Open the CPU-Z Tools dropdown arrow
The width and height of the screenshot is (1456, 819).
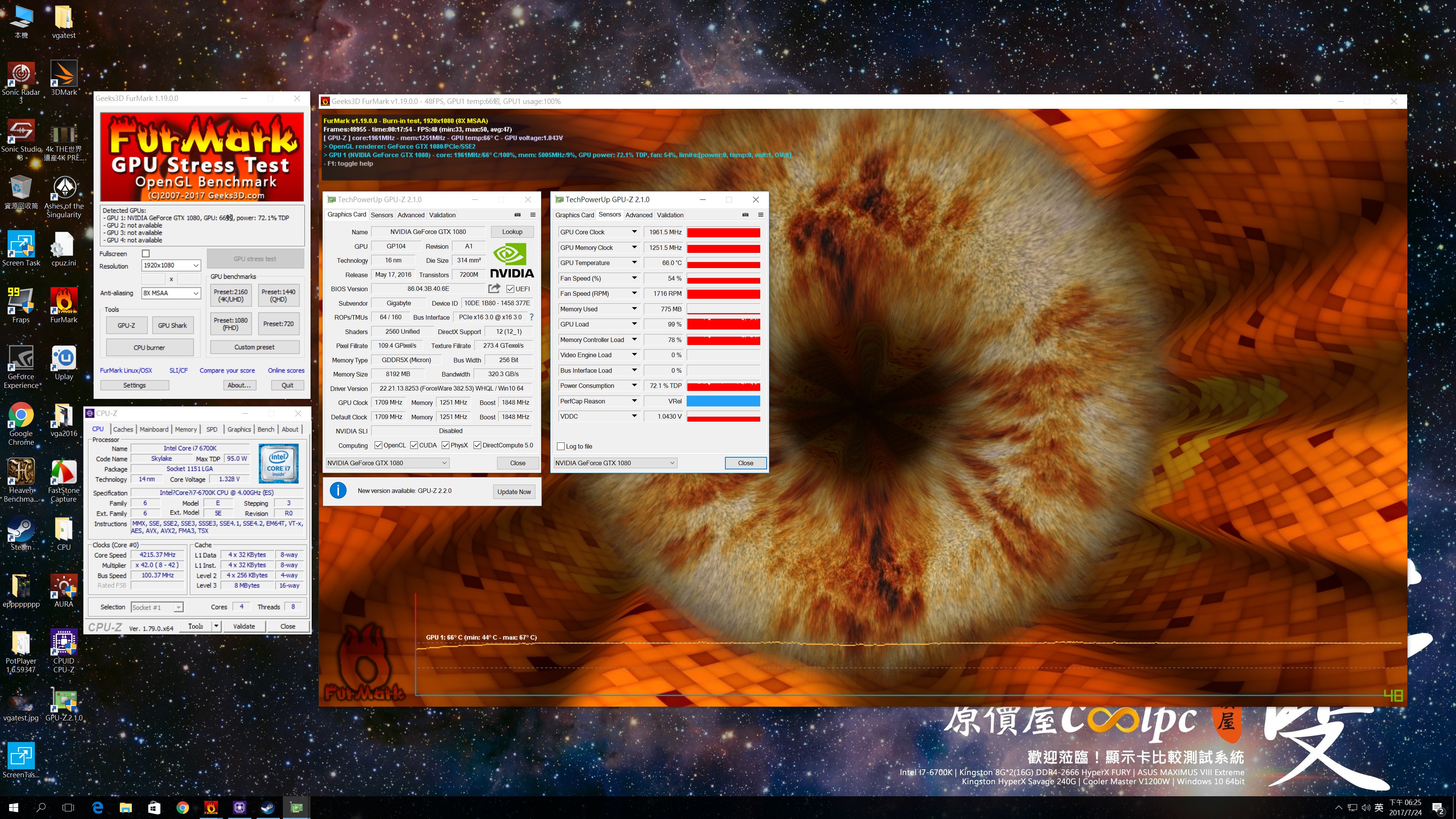tap(216, 626)
